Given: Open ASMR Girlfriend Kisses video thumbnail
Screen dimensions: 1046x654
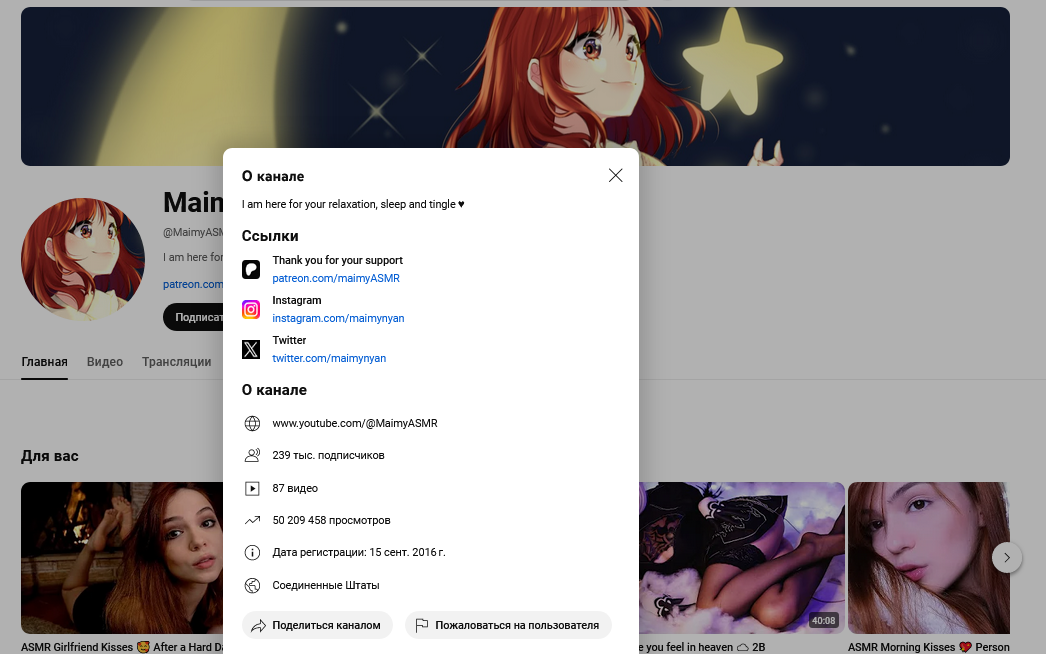Looking at the screenshot, I should coord(122,558).
